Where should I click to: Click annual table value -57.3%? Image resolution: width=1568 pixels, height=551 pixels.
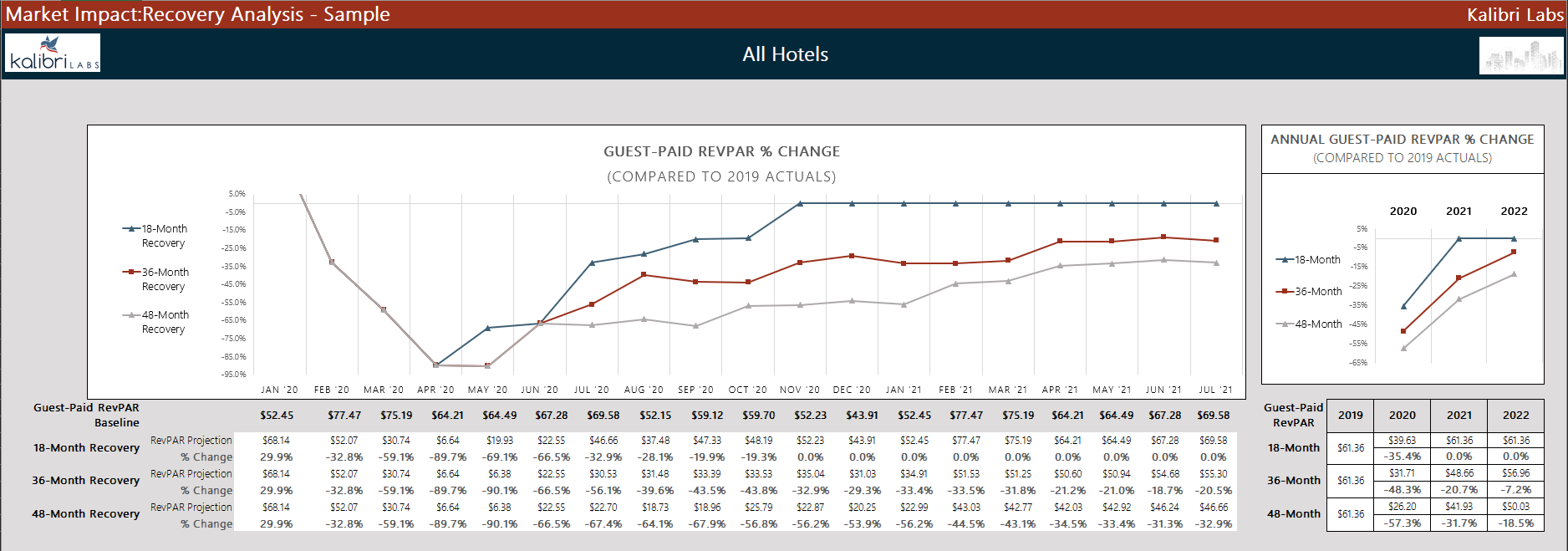[x=1403, y=523]
